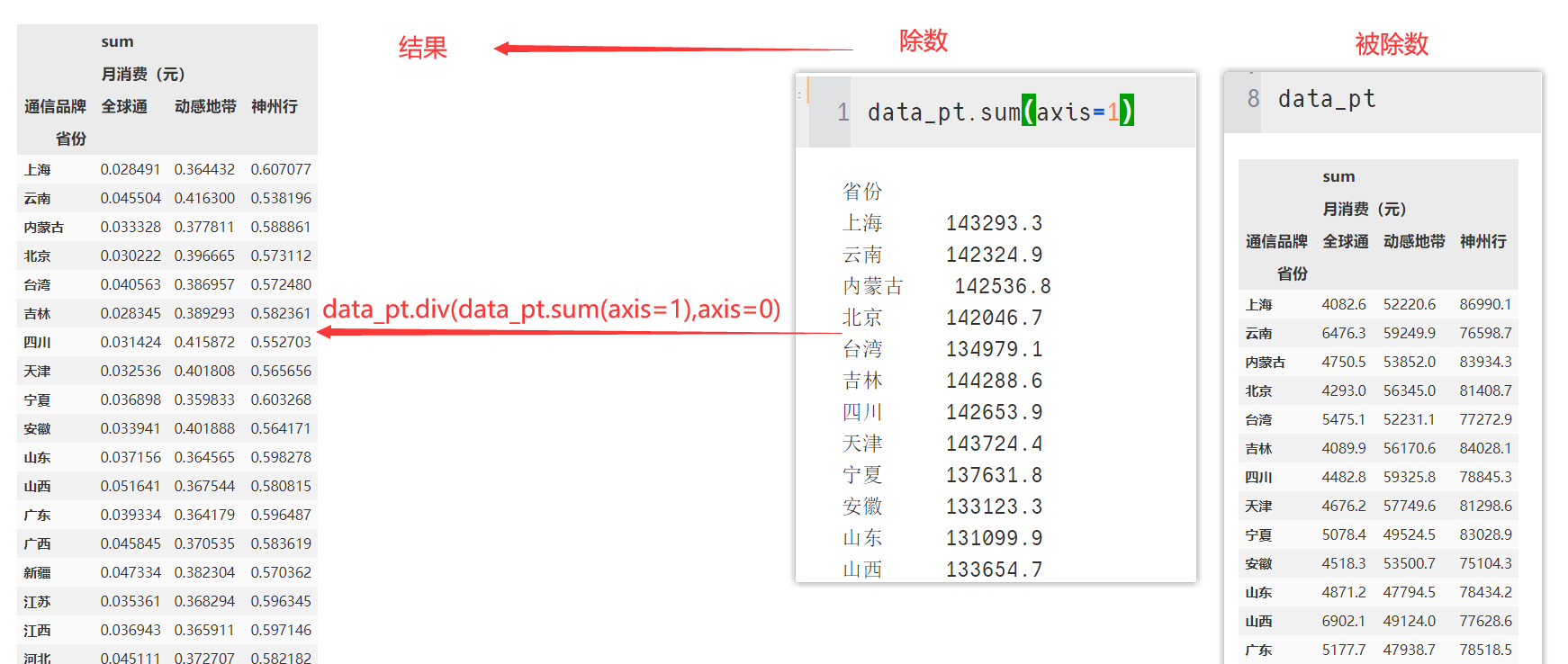Click the 四川 cell 0.415872
The height and width of the screenshot is (664, 1568).
(204, 342)
